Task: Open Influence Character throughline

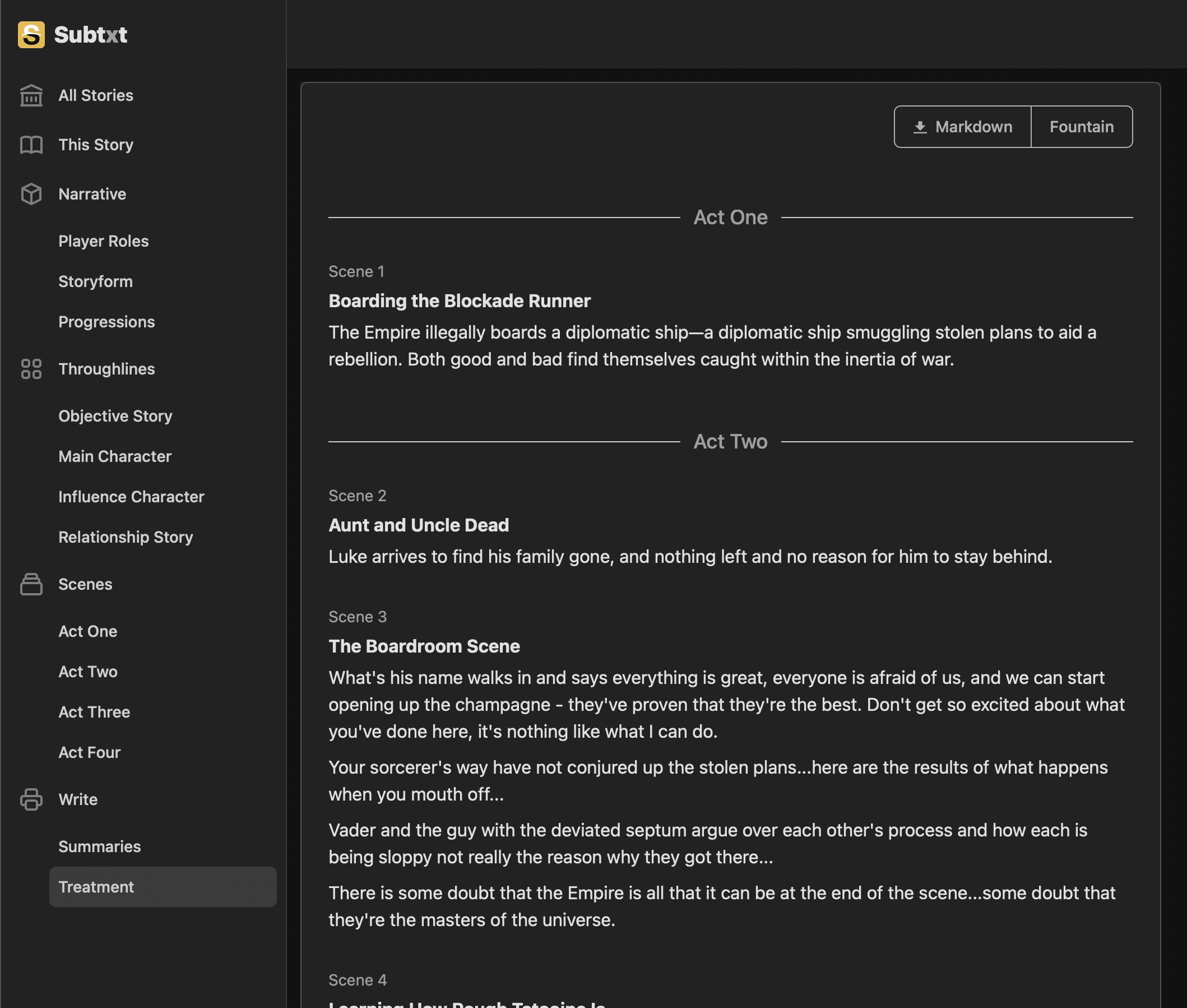Action: pyautogui.click(x=131, y=497)
